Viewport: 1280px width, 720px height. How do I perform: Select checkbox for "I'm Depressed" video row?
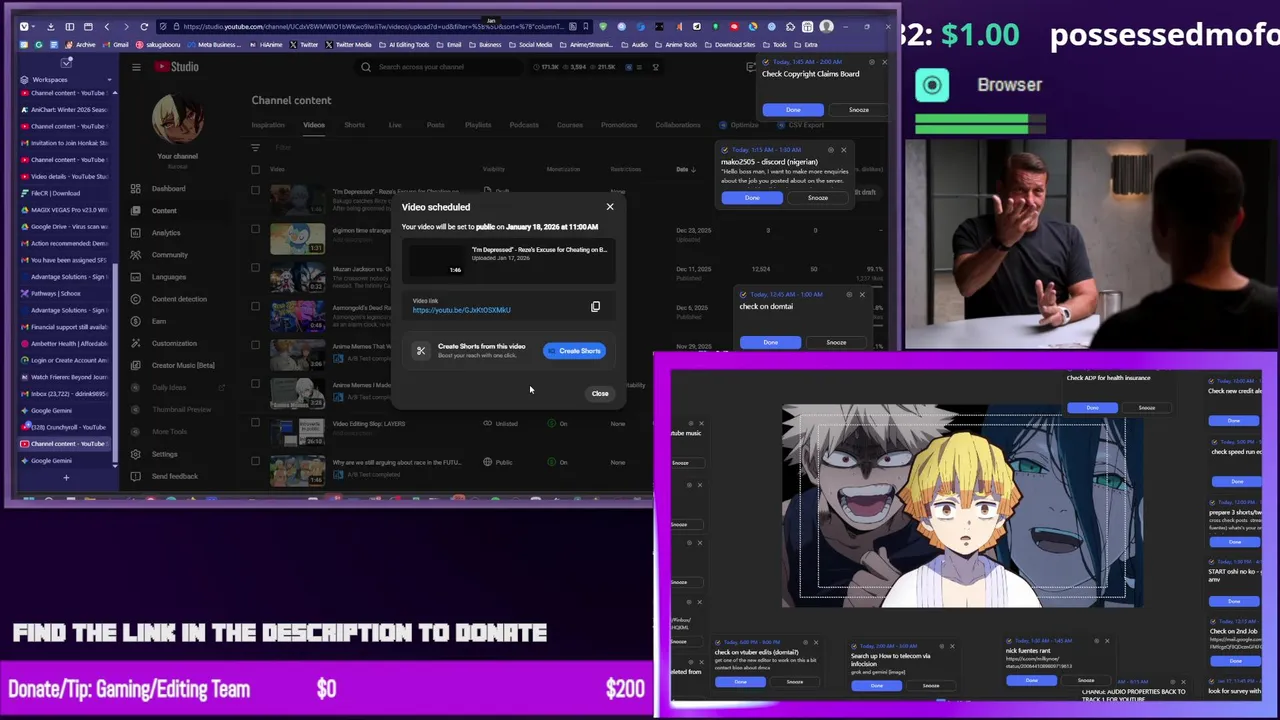[x=256, y=190]
